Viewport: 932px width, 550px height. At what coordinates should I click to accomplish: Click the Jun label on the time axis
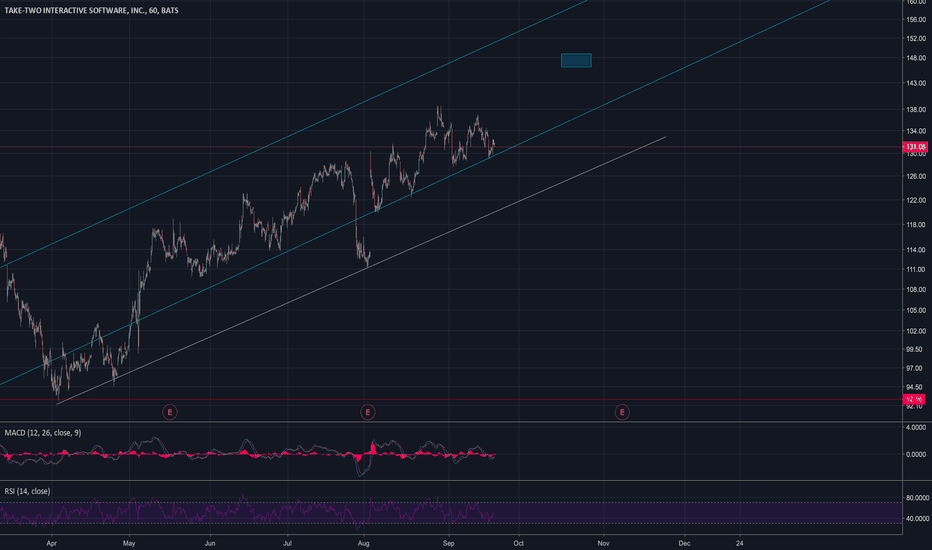tap(210, 543)
